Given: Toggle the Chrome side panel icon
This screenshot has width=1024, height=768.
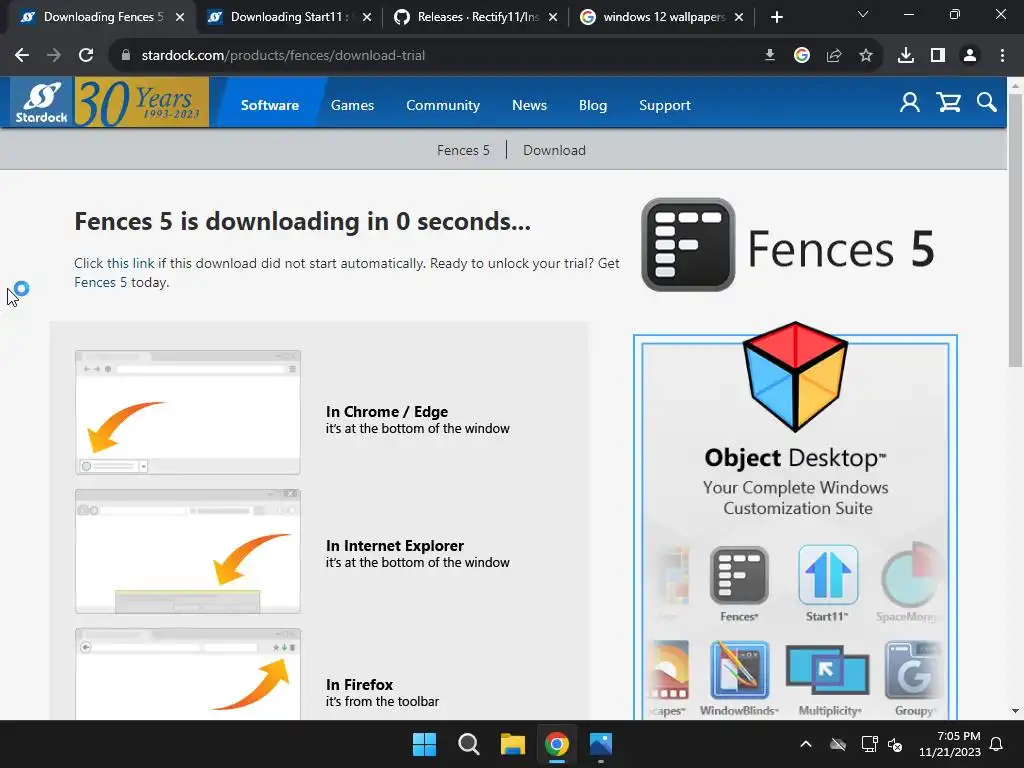Looking at the screenshot, I should (938, 56).
